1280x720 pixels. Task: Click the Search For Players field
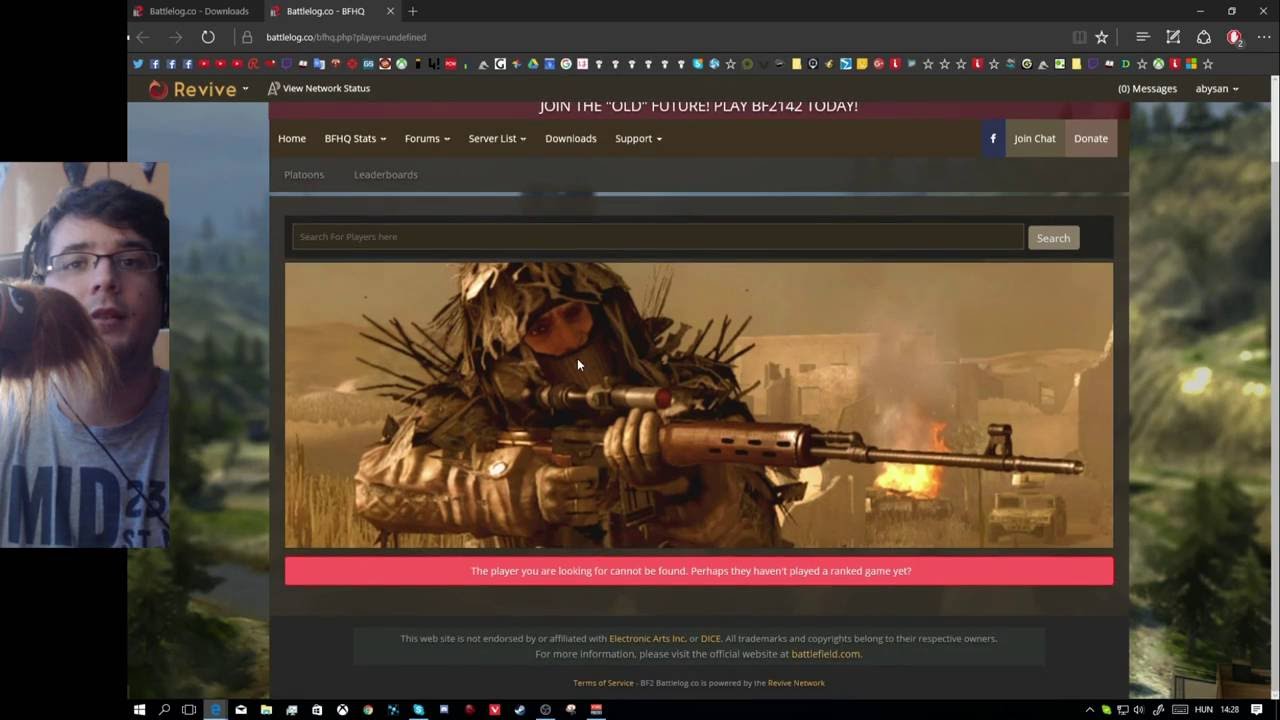tap(658, 237)
